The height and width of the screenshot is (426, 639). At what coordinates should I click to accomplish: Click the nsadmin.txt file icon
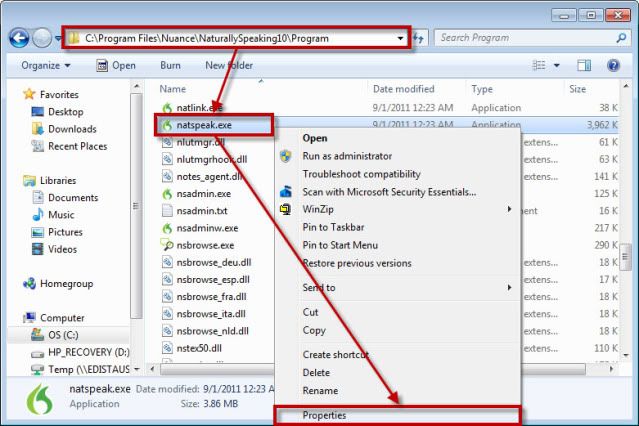pyautogui.click(x=167, y=211)
